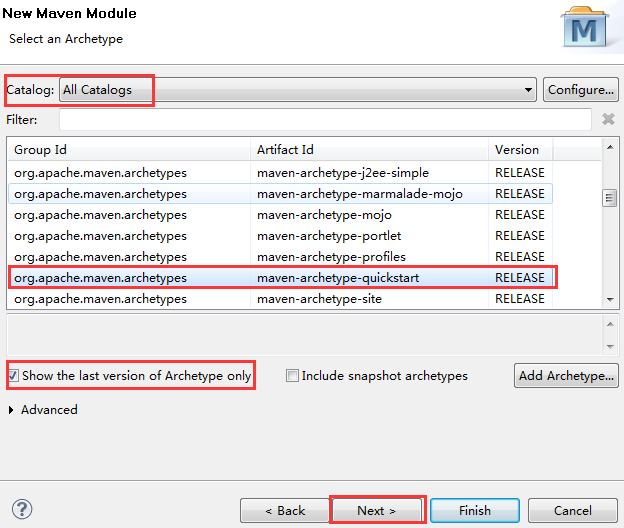The image size is (624, 528).
Task: Click the archetype table's scrollbar thumb
Action: (609, 198)
